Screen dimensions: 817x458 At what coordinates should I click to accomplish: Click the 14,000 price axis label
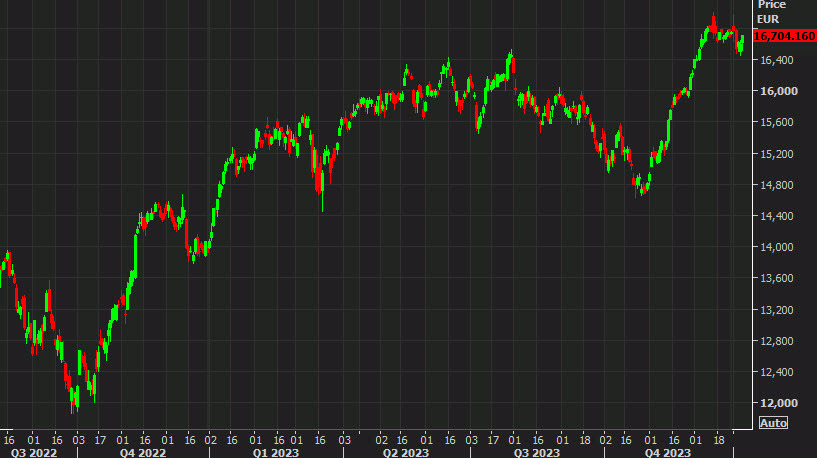point(777,247)
